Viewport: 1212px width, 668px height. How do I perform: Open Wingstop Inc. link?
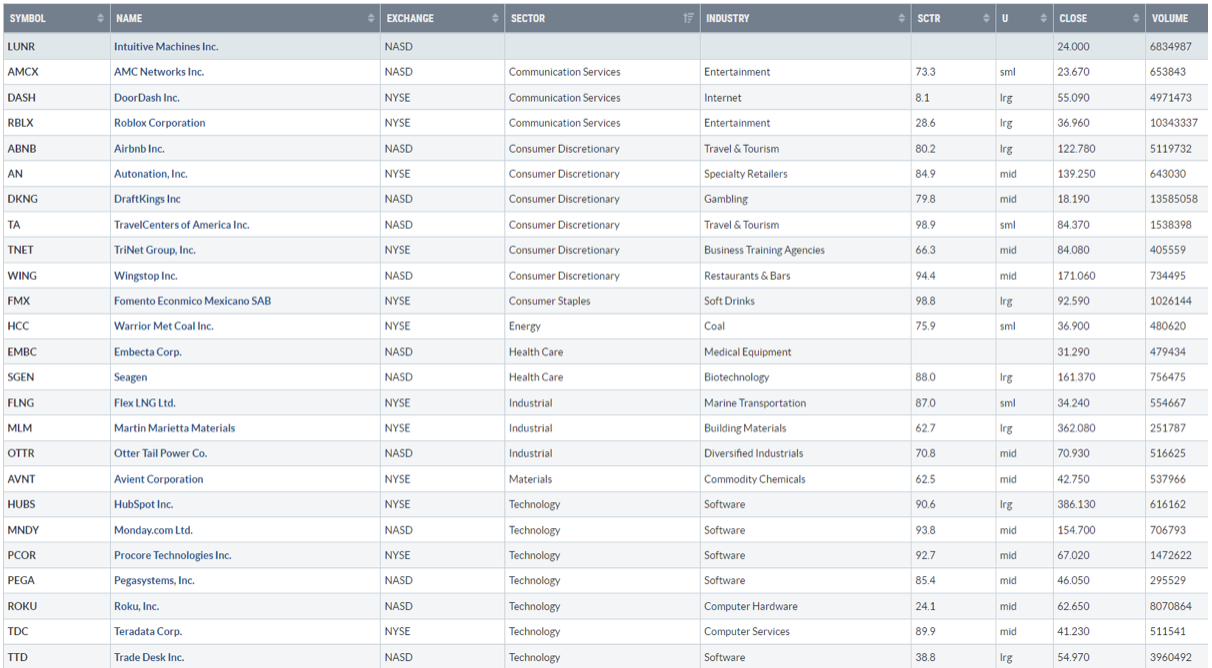click(x=146, y=276)
